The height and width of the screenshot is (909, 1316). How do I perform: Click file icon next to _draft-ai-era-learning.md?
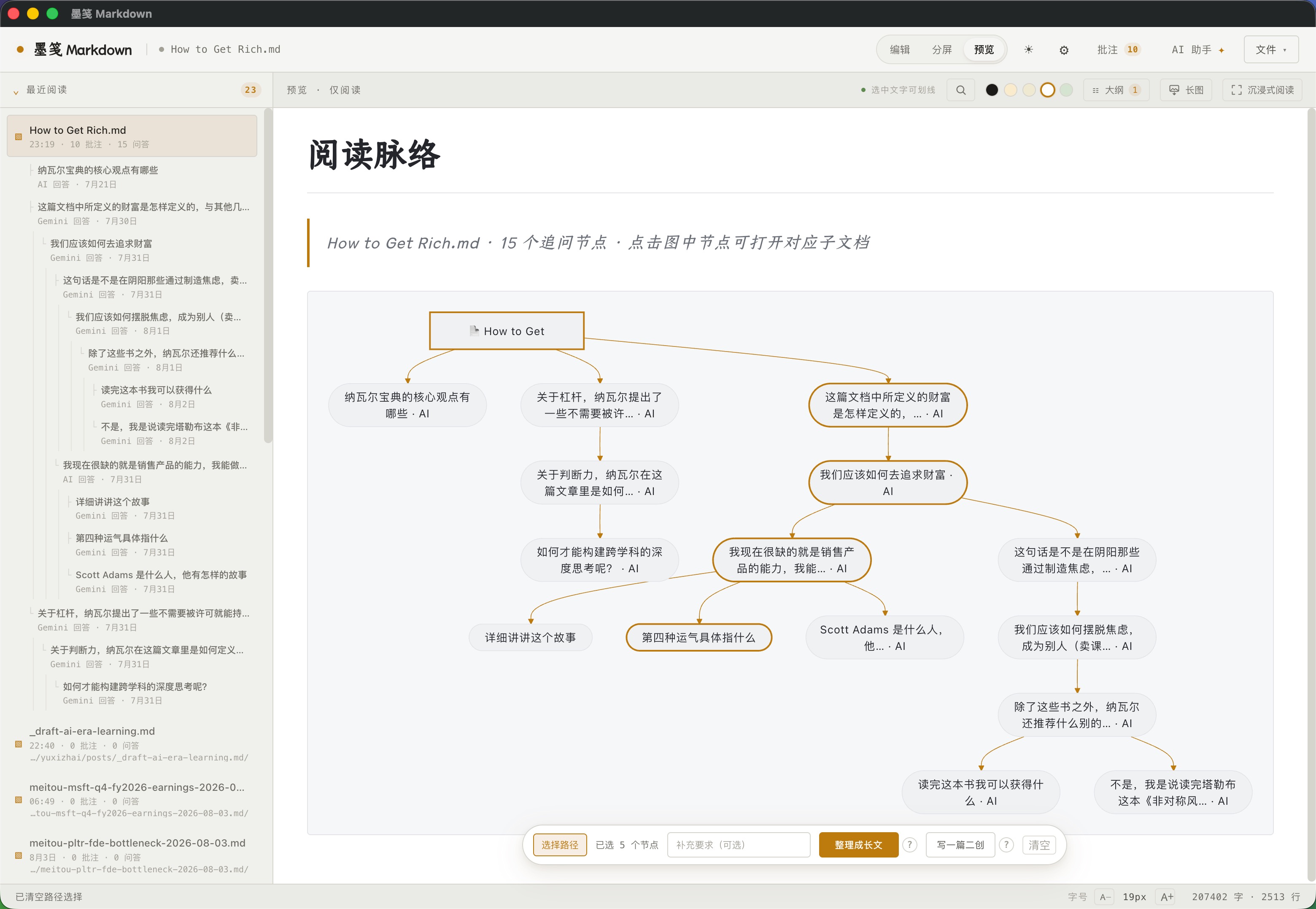18,744
